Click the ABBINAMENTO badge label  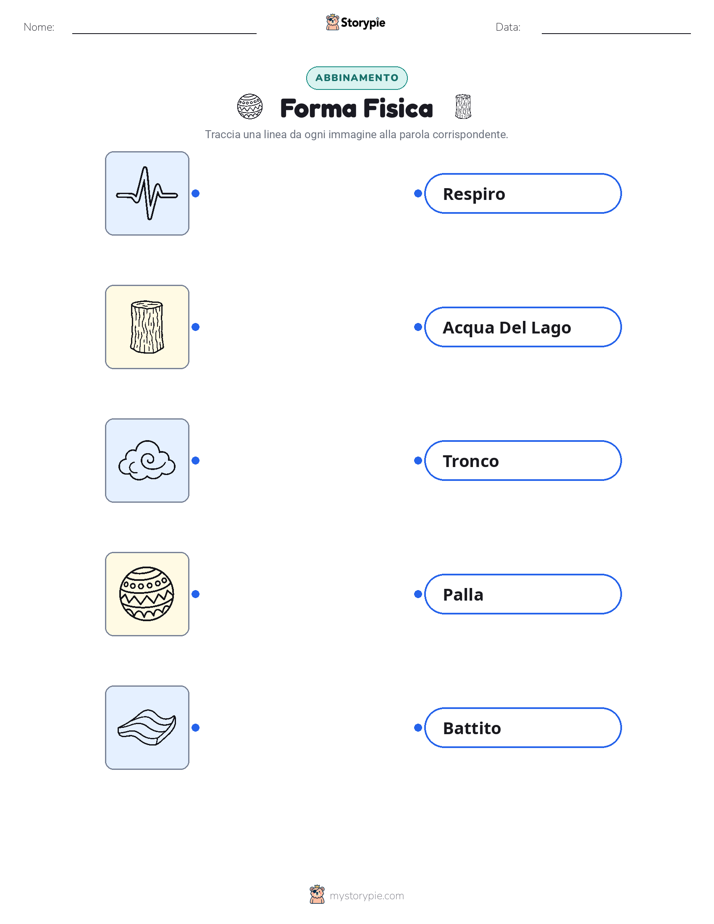357,78
